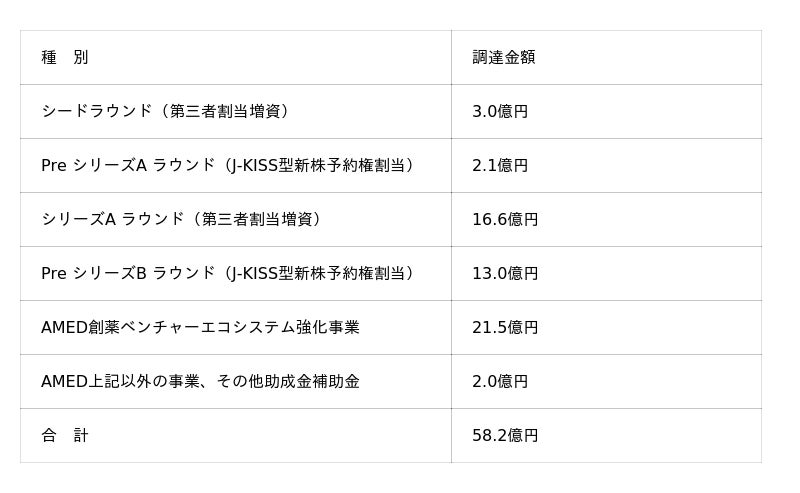This screenshot has width=800, height=493.
Task: Select the AMED上記以外の事業、その他助成金補助金 row label
Action: coord(200,382)
